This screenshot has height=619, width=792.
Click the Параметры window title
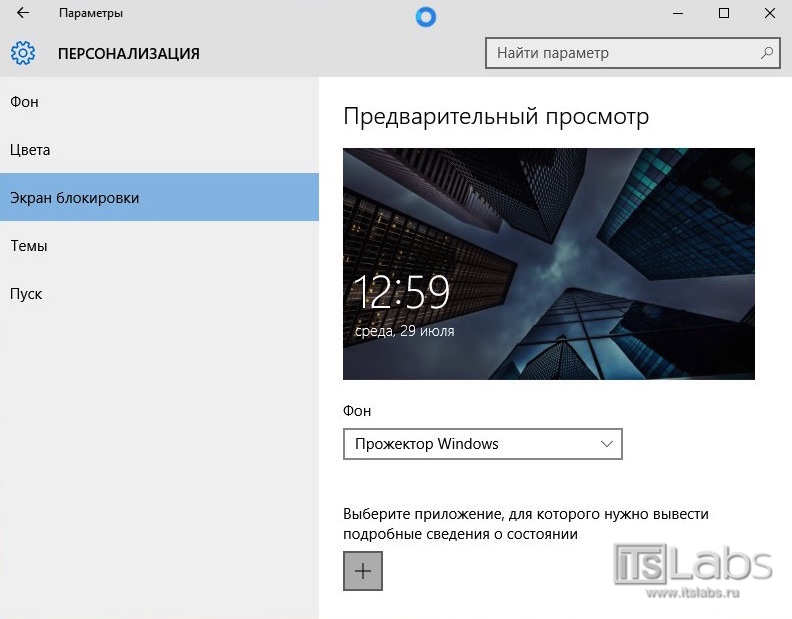(x=91, y=13)
